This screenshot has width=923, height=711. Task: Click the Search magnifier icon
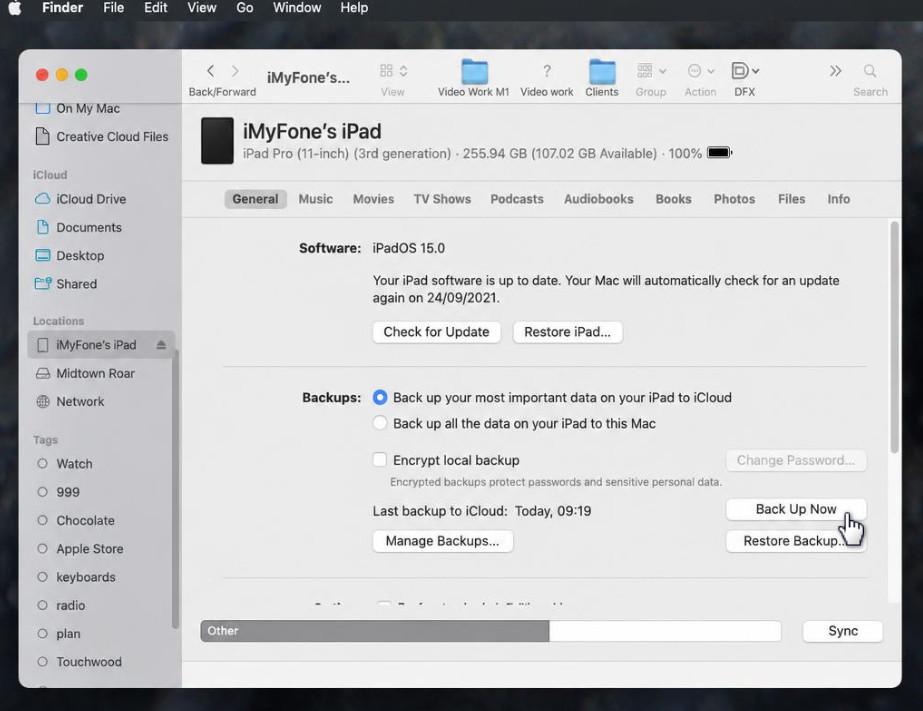[870, 71]
